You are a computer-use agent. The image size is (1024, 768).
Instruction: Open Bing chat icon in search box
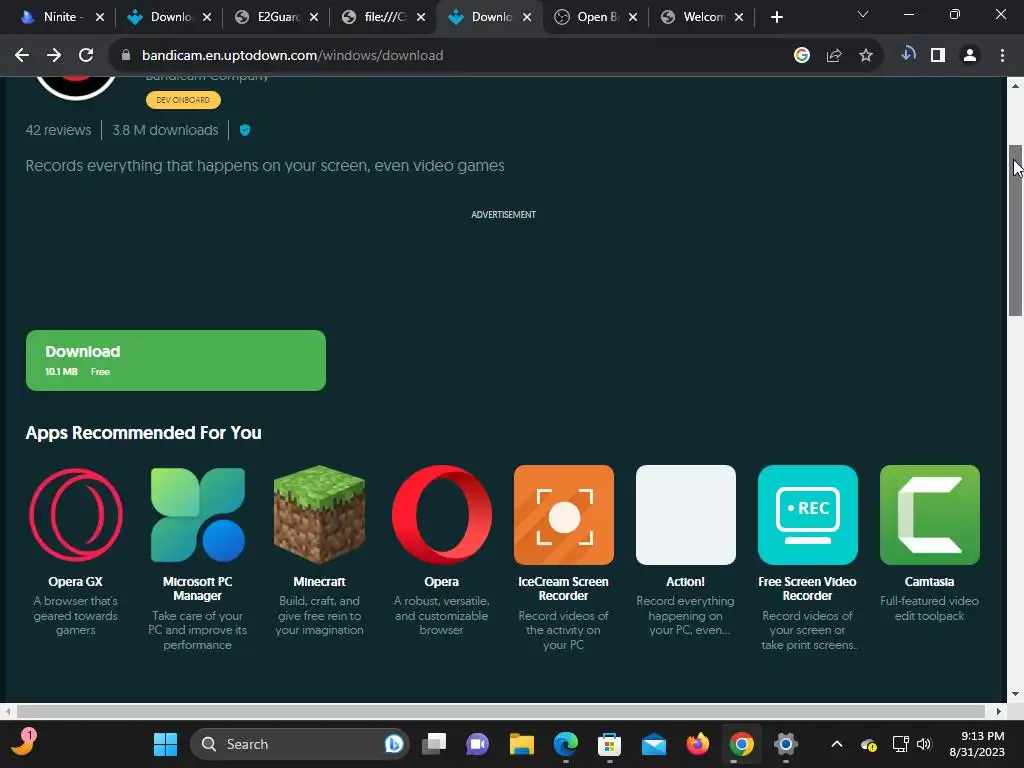pyautogui.click(x=394, y=744)
